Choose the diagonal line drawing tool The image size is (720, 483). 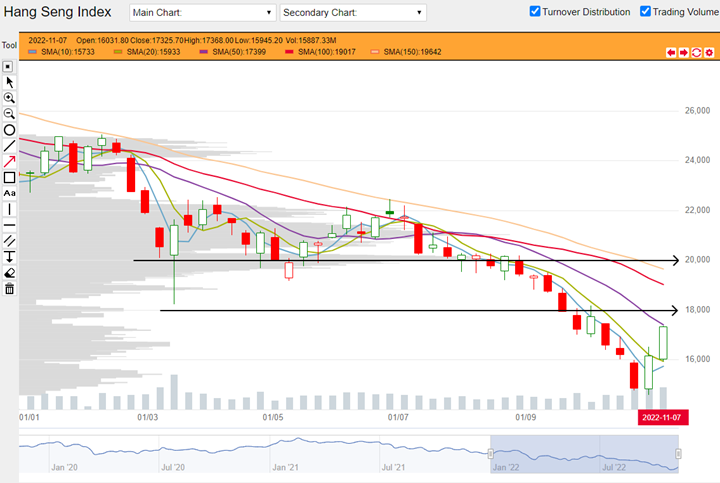point(9,146)
